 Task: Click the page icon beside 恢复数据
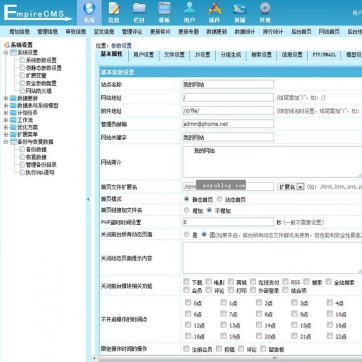pos(22,157)
